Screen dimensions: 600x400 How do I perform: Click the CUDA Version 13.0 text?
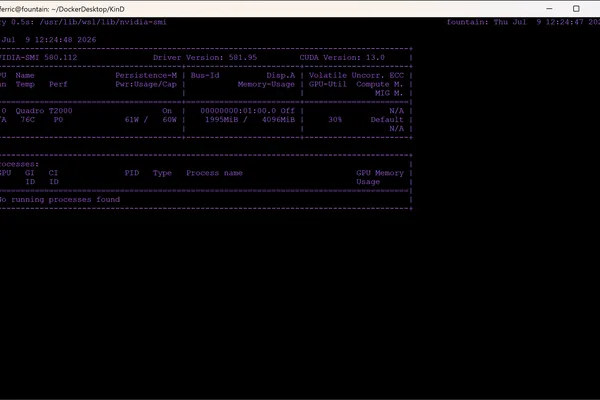point(342,57)
